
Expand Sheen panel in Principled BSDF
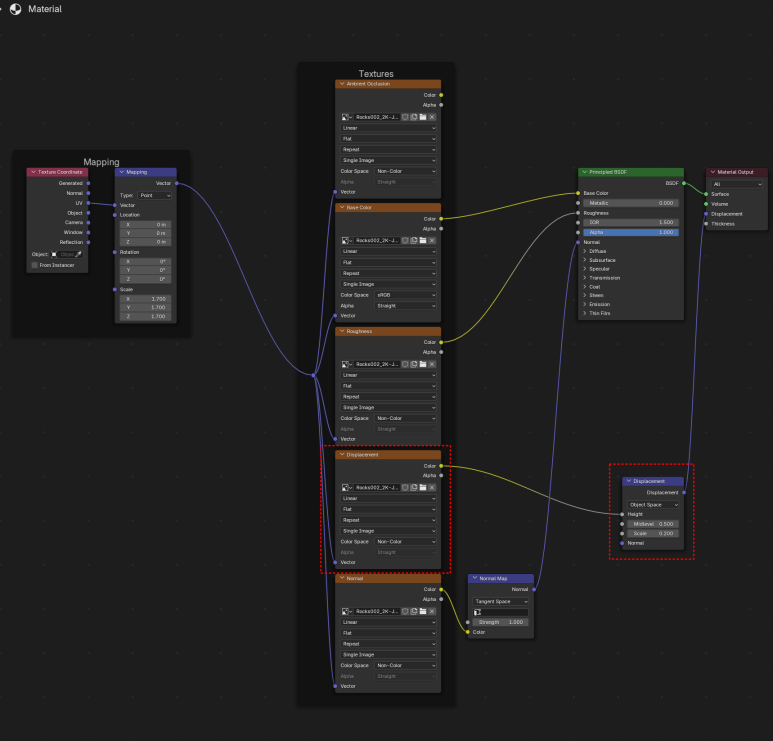tap(585, 295)
